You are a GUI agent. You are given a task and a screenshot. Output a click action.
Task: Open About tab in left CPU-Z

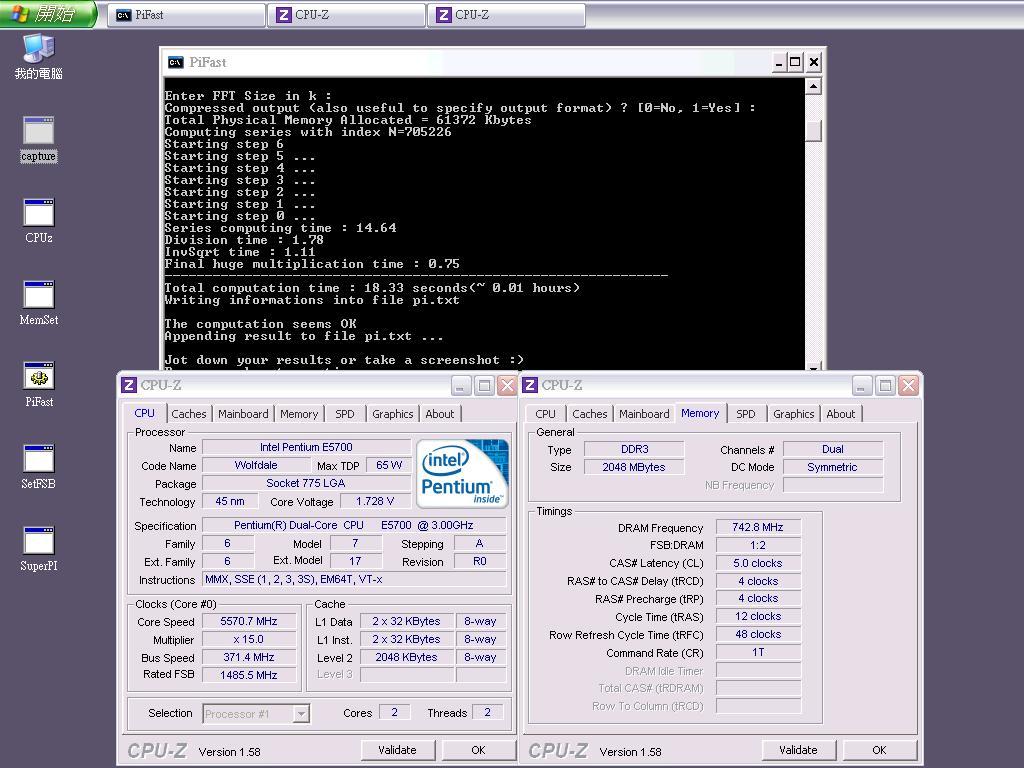click(440, 414)
